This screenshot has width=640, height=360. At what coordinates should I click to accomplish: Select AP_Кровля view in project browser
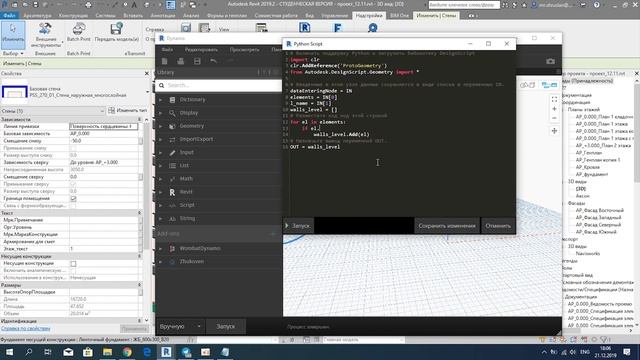(x=587, y=167)
